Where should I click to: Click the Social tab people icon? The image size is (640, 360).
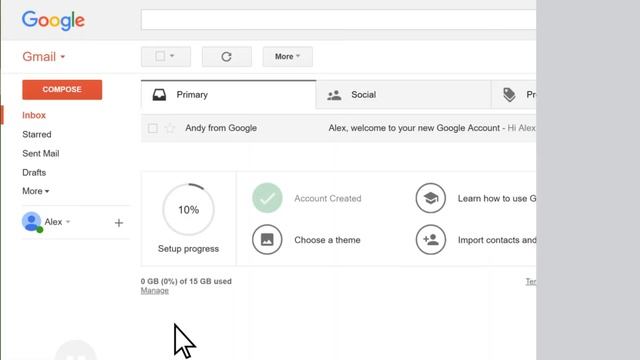(x=334, y=95)
